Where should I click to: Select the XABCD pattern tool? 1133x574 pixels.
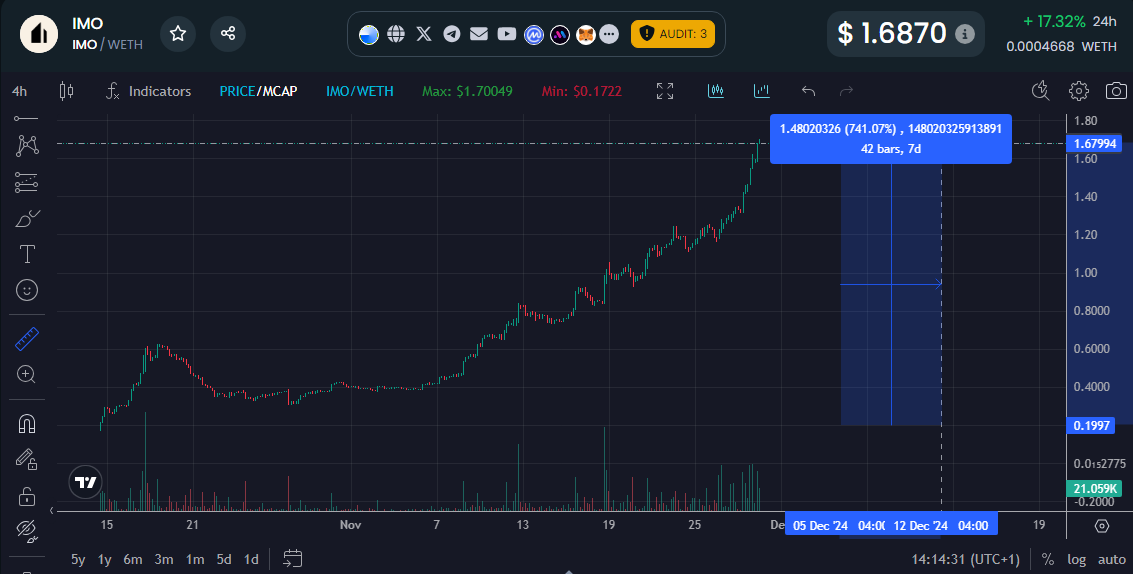[x=27, y=145]
